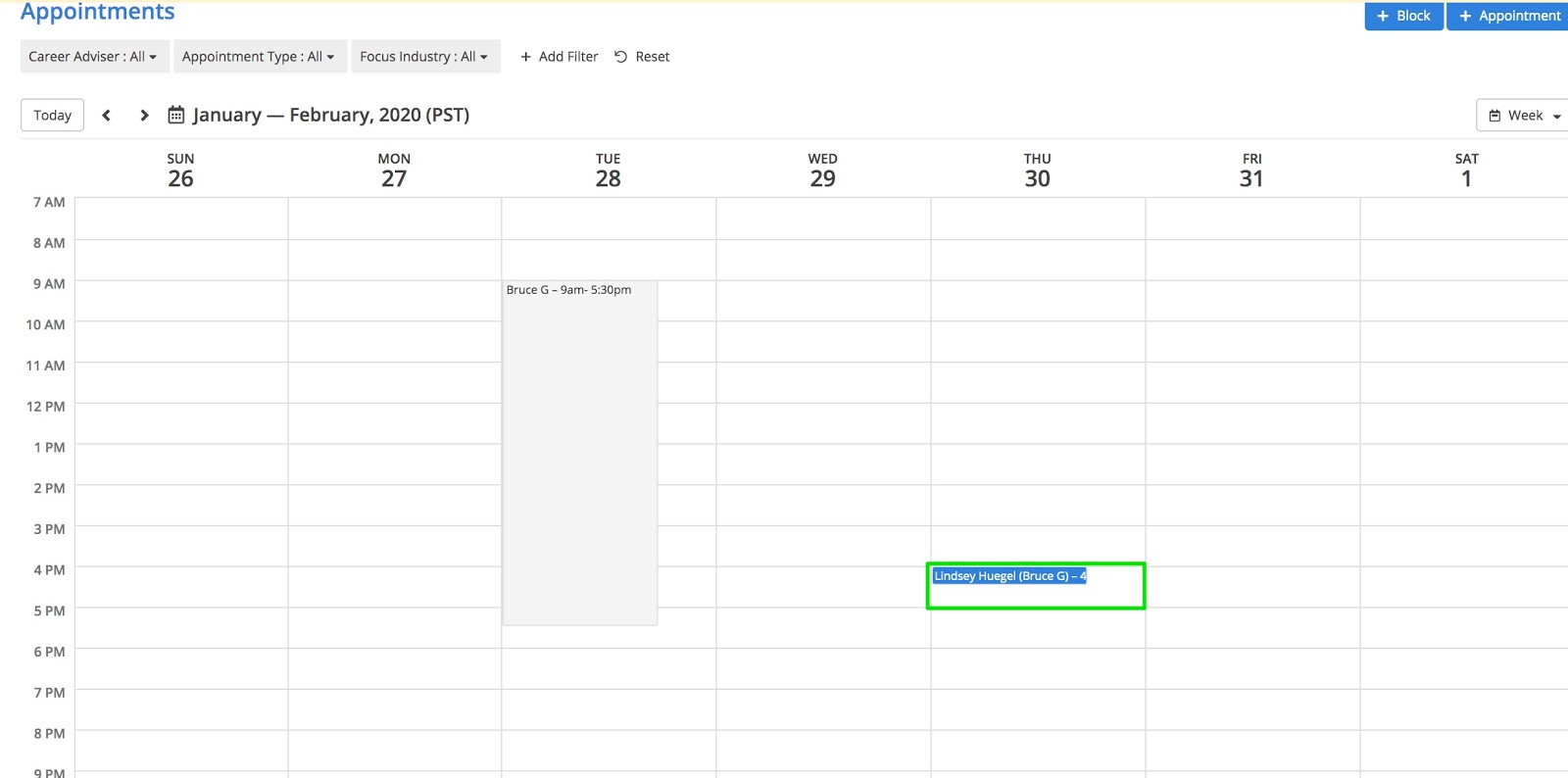Screen dimensions: 1568x778
Task: Open the Week view selector
Action: coord(1524,116)
